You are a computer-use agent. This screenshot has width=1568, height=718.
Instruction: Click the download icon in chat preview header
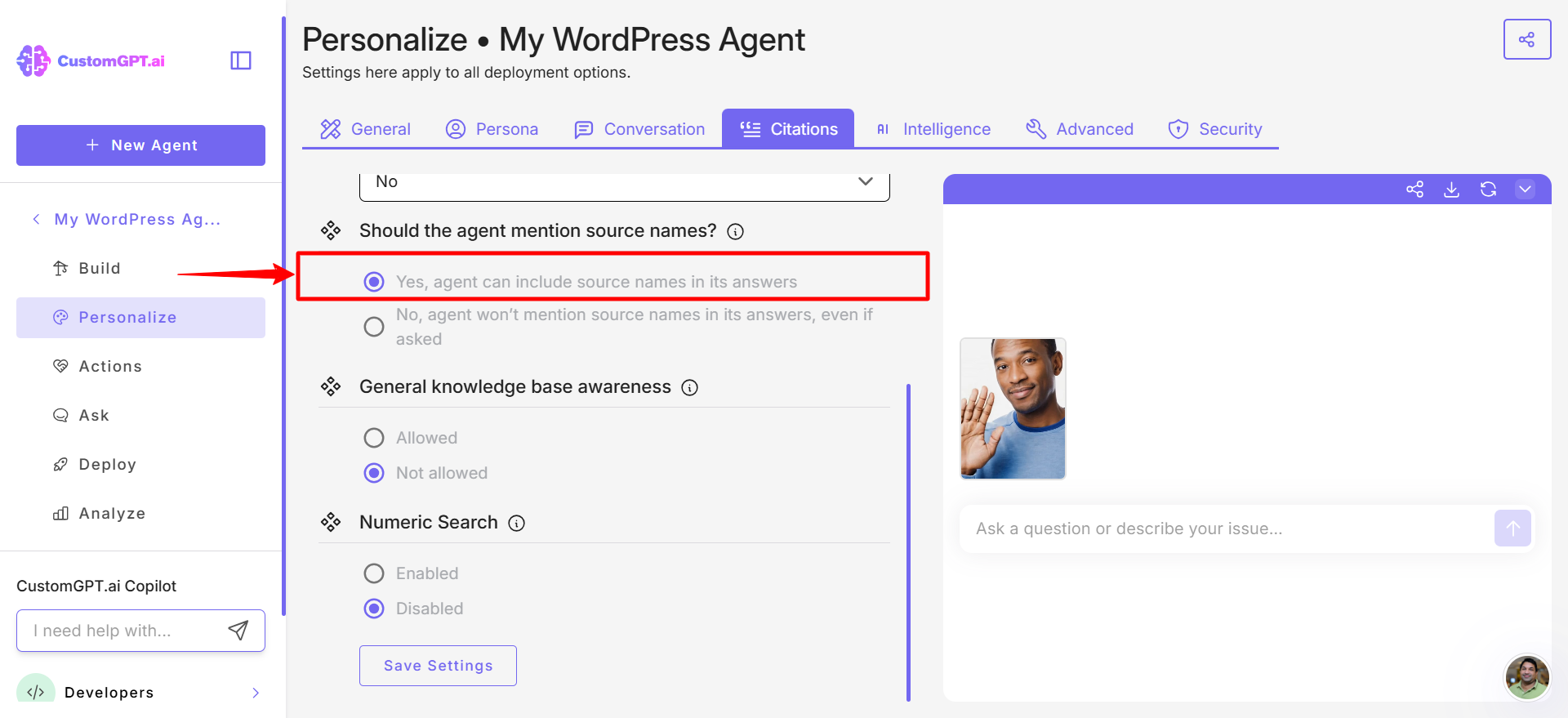(1451, 190)
